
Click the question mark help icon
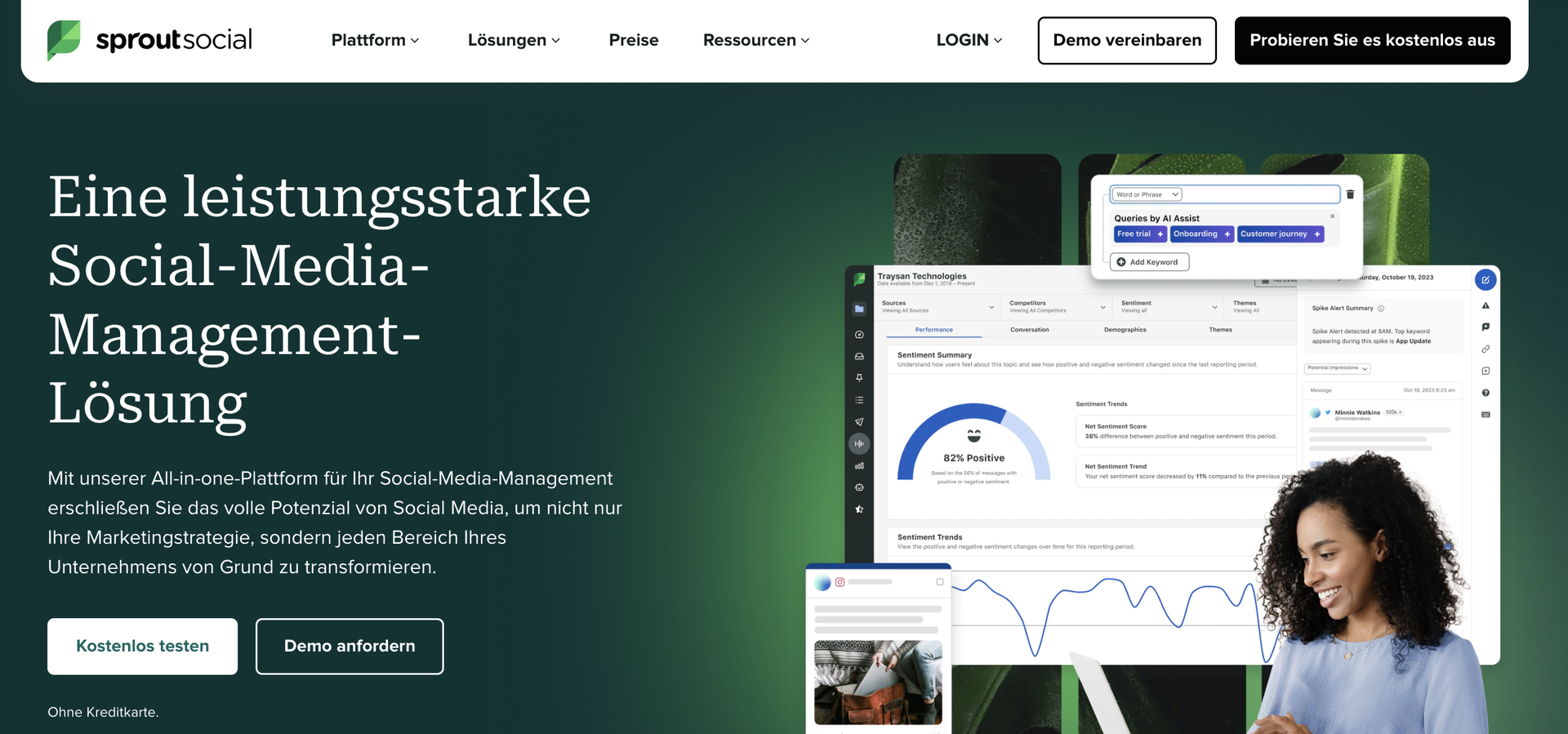[x=1486, y=393]
